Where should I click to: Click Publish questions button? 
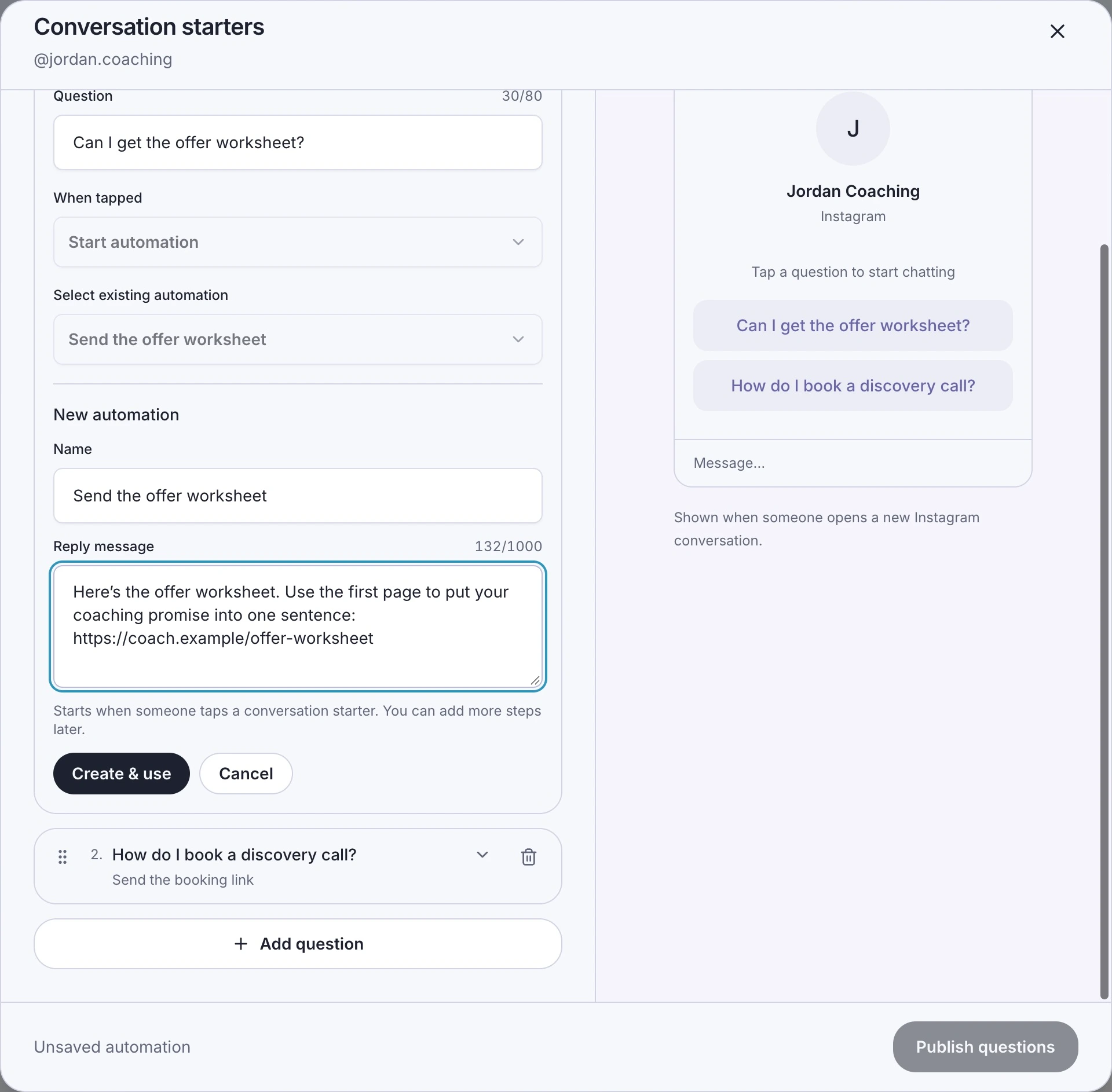pos(985,1047)
